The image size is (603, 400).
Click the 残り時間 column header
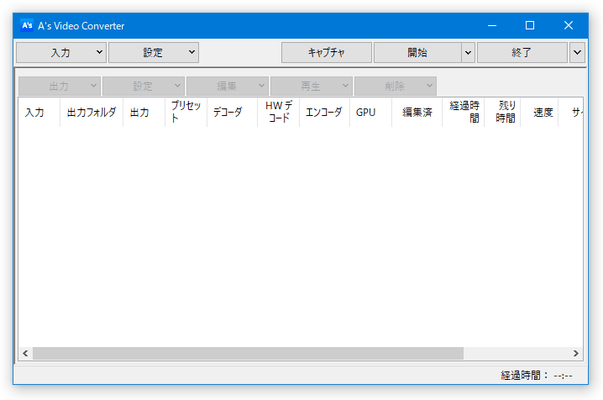click(503, 112)
